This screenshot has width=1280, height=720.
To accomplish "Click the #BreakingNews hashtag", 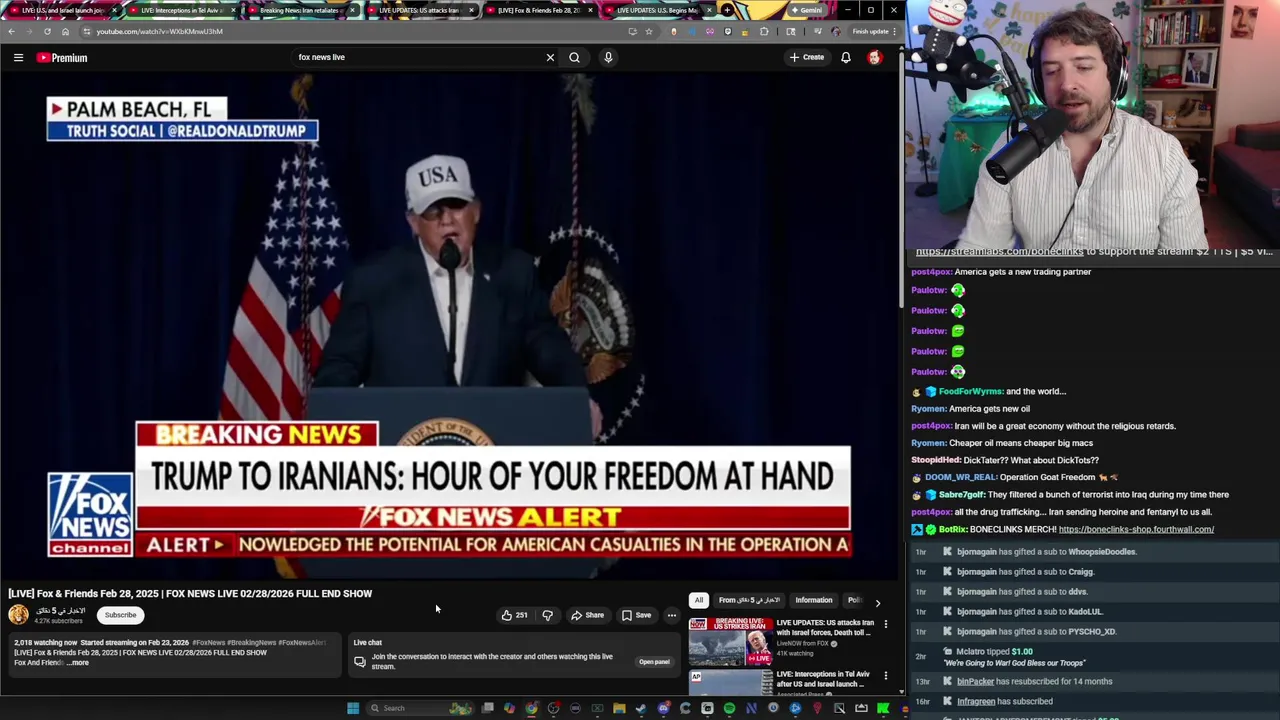I will [252, 643].
